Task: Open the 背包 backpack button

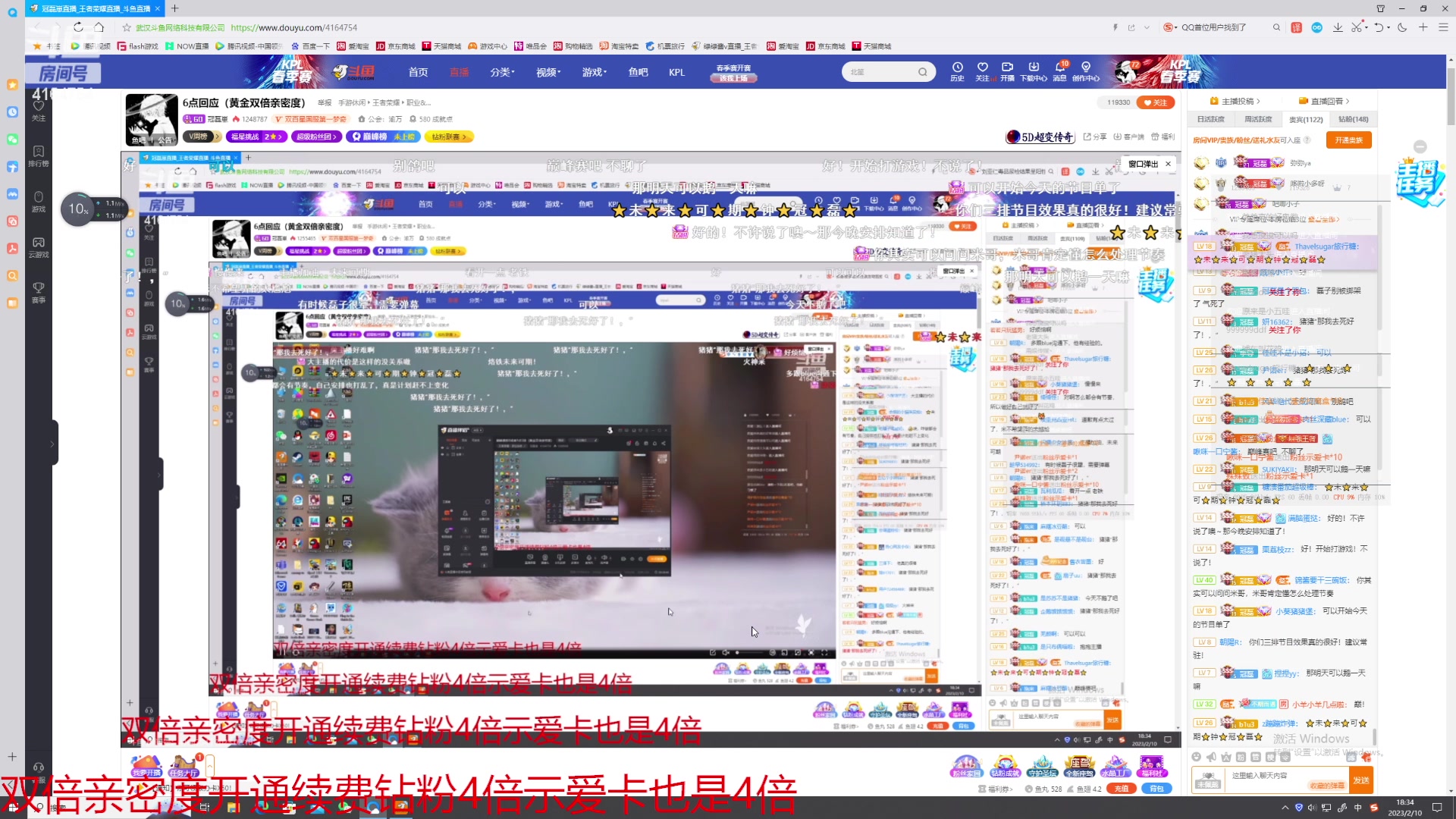Action: coord(1156,789)
